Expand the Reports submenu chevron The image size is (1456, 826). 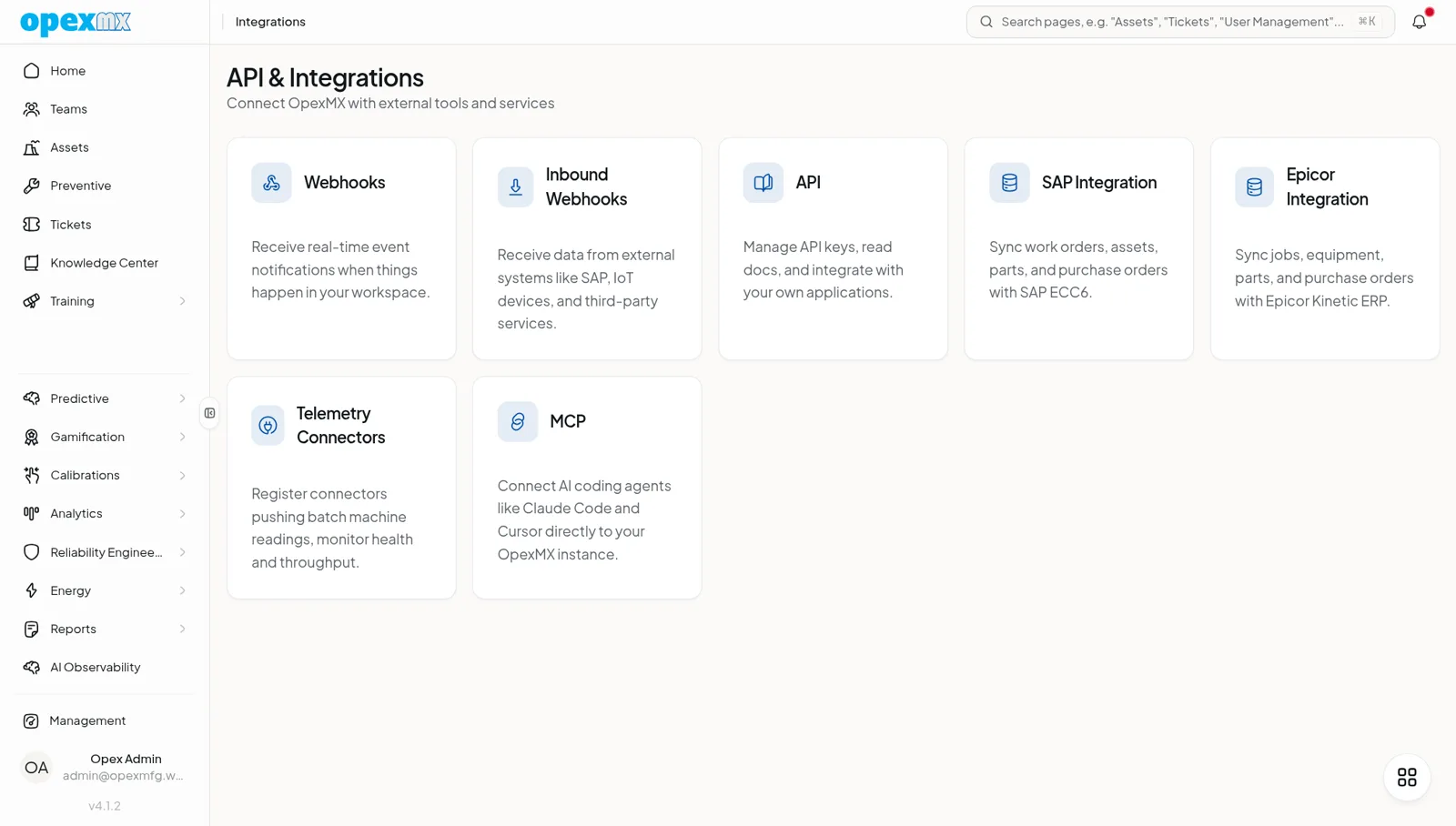click(182, 629)
